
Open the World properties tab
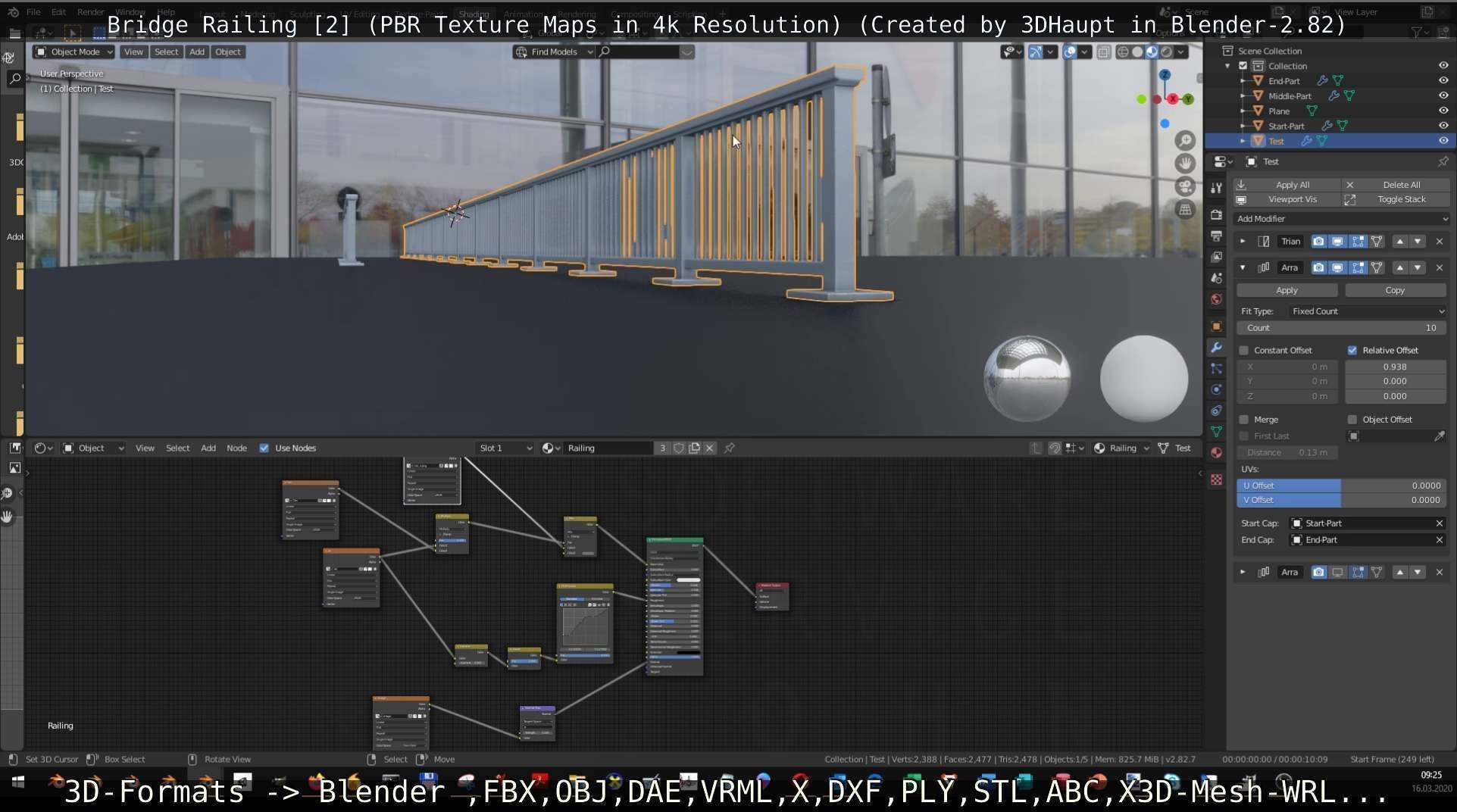coord(1216,300)
